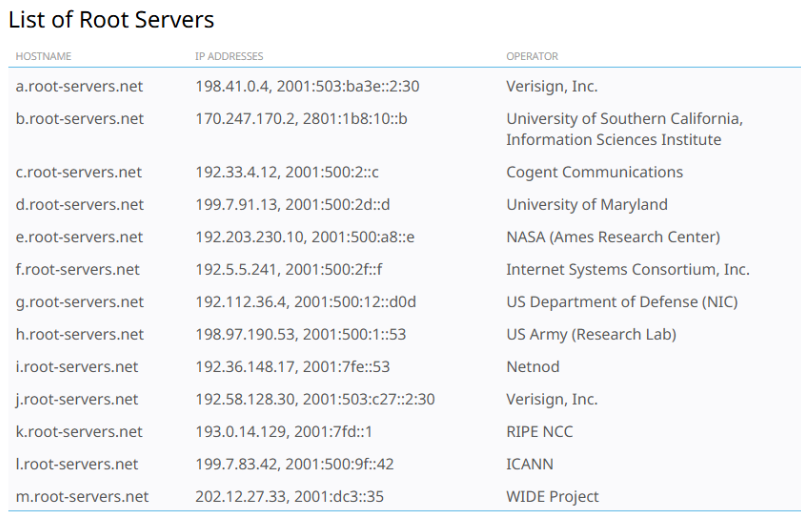Image resolution: width=801 pixels, height=514 pixels.
Task: Click operator RIPE NCC
Action: [539, 432]
